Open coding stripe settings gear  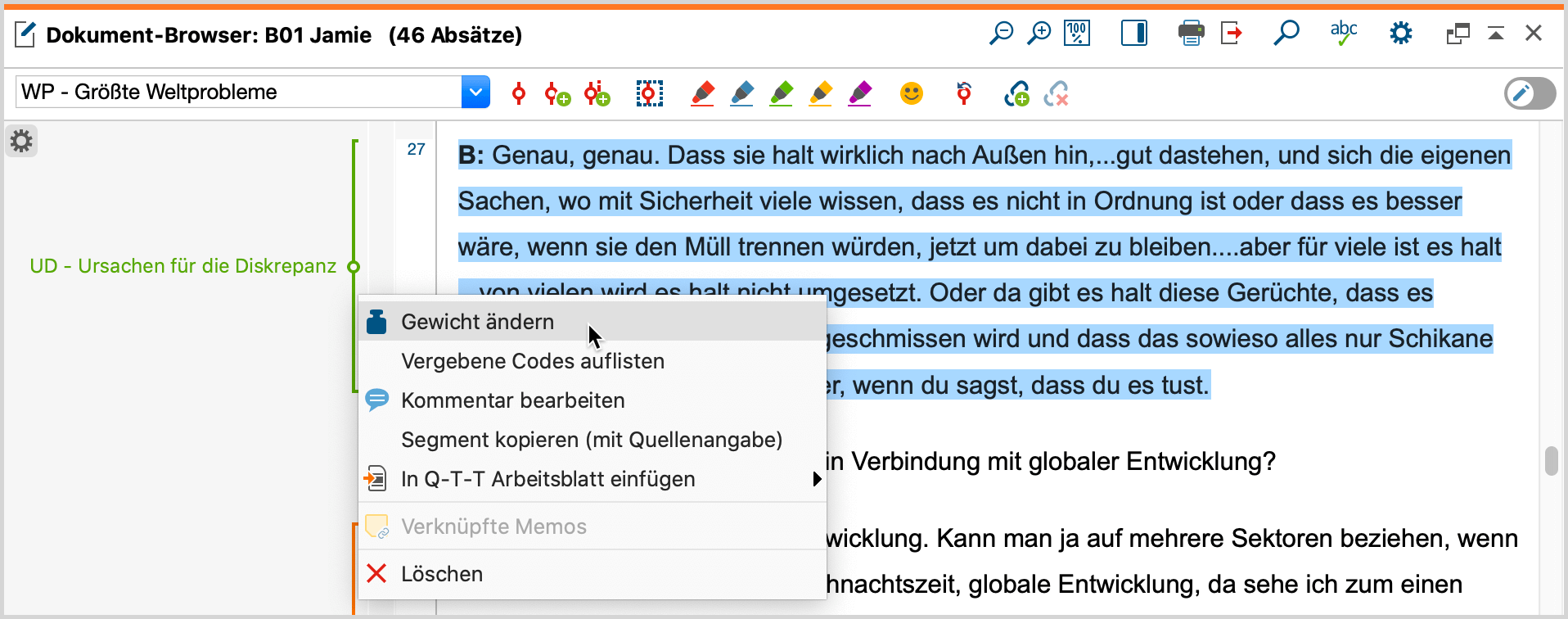click(x=21, y=141)
